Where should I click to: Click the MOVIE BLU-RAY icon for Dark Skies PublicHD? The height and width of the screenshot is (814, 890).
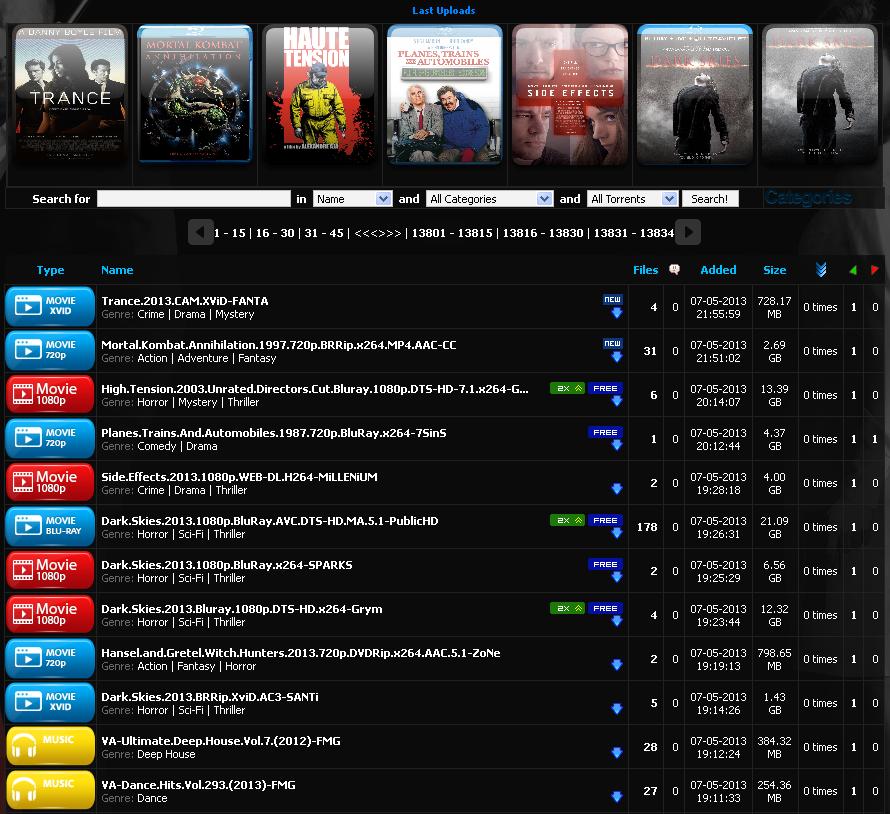tap(50, 526)
